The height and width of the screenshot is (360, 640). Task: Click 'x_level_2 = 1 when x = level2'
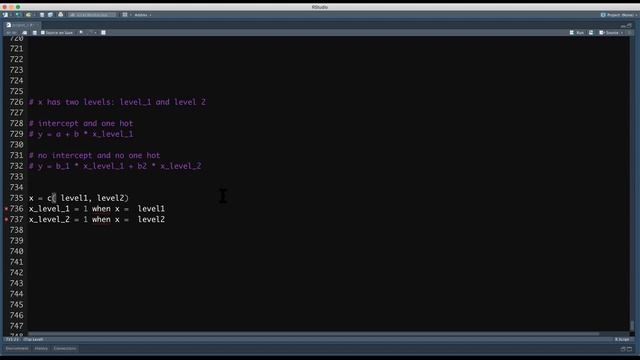[x=97, y=220]
